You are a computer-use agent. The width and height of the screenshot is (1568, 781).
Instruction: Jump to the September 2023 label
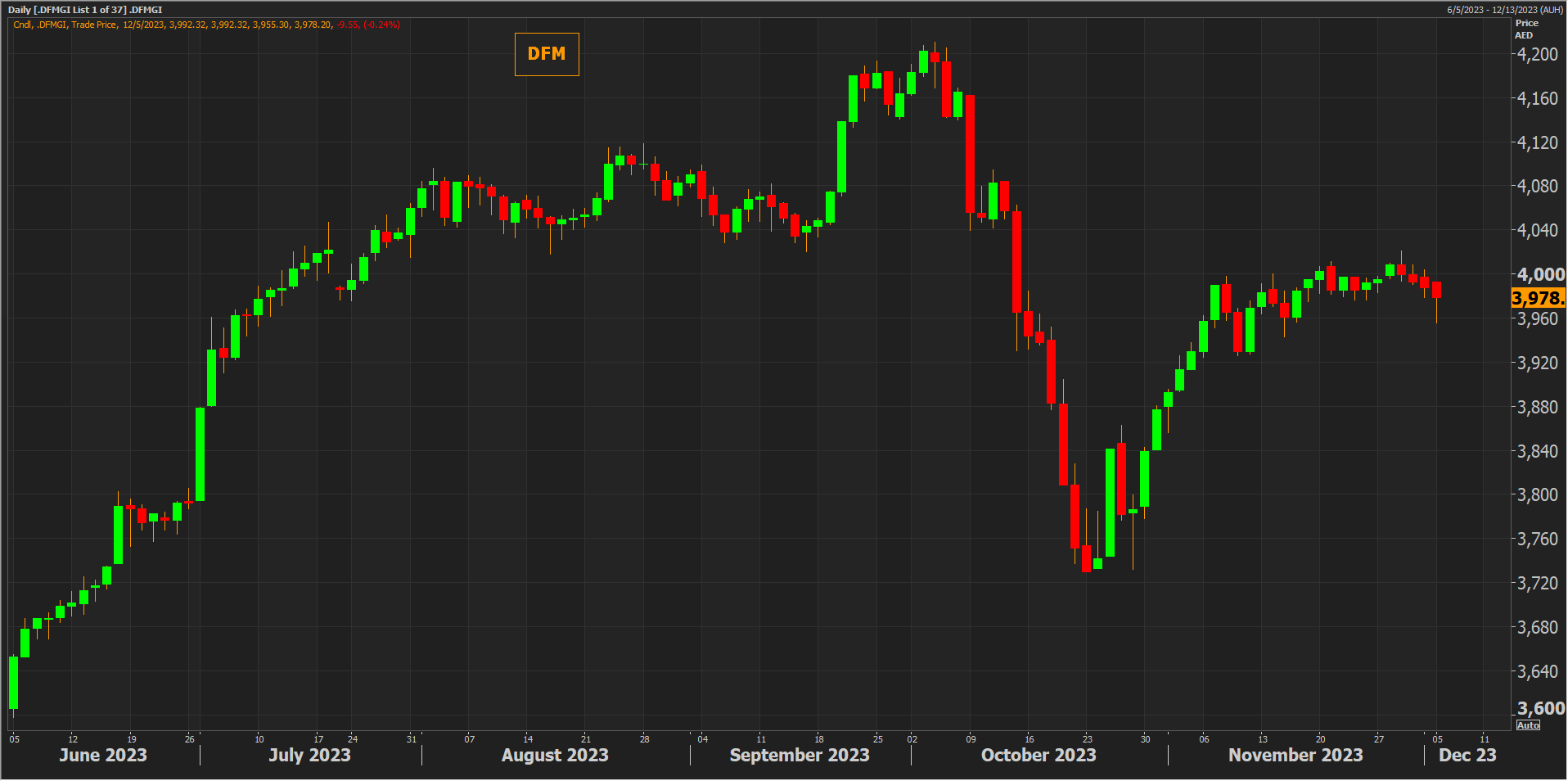pyautogui.click(x=799, y=755)
